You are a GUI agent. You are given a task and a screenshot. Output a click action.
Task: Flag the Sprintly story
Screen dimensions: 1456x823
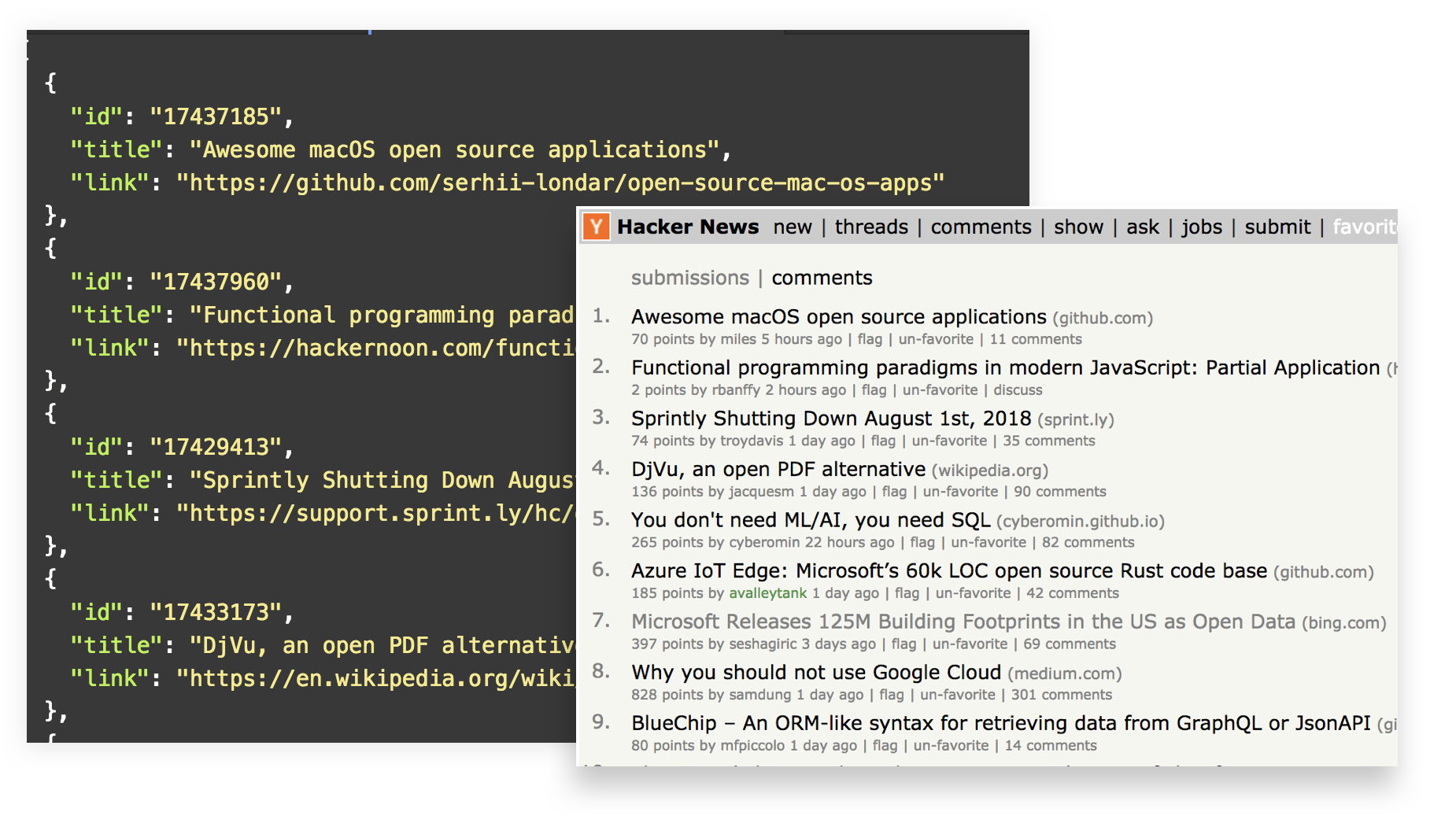coord(883,441)
